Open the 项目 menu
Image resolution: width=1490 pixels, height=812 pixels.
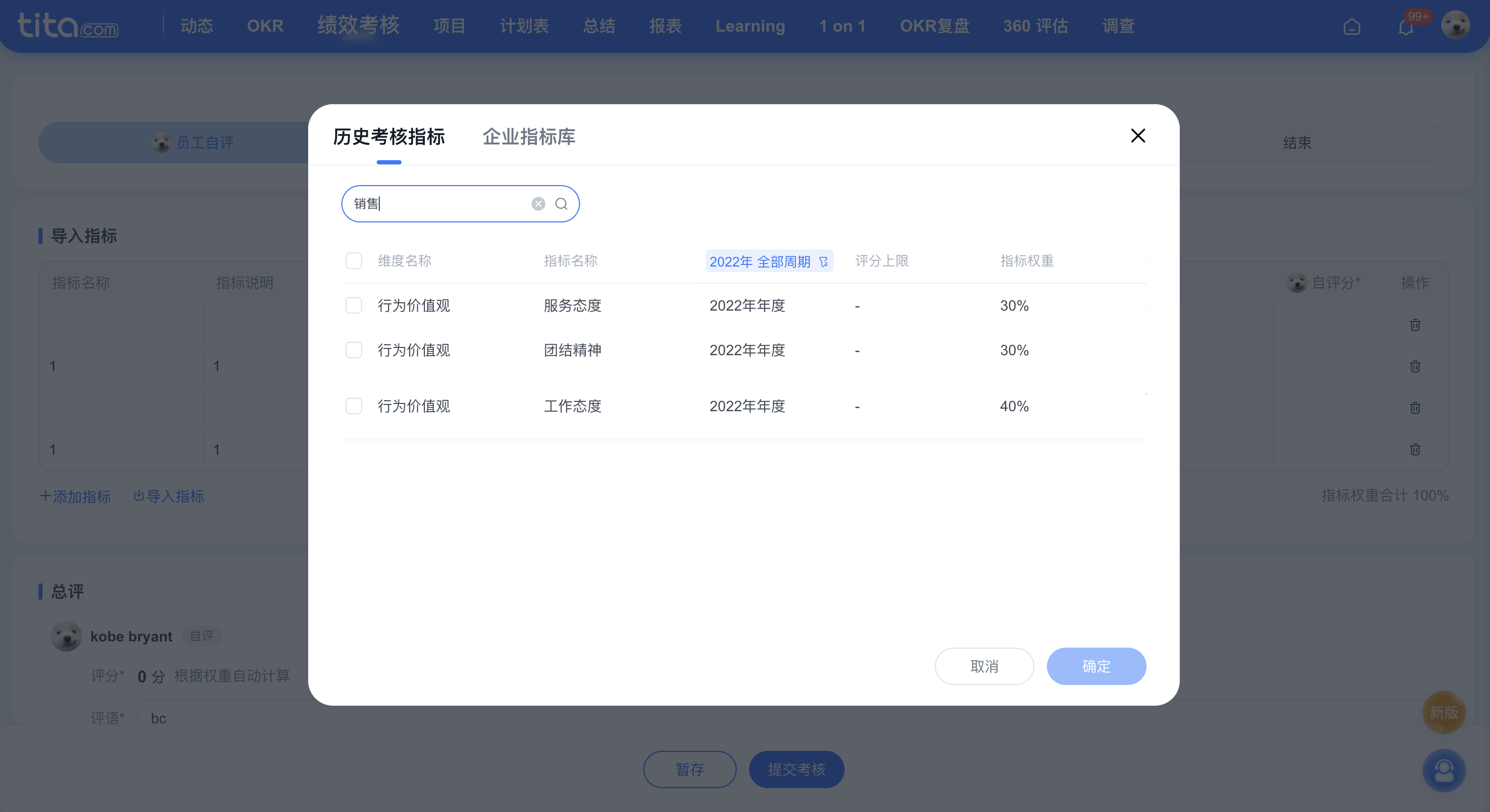(x=449, y=26)
